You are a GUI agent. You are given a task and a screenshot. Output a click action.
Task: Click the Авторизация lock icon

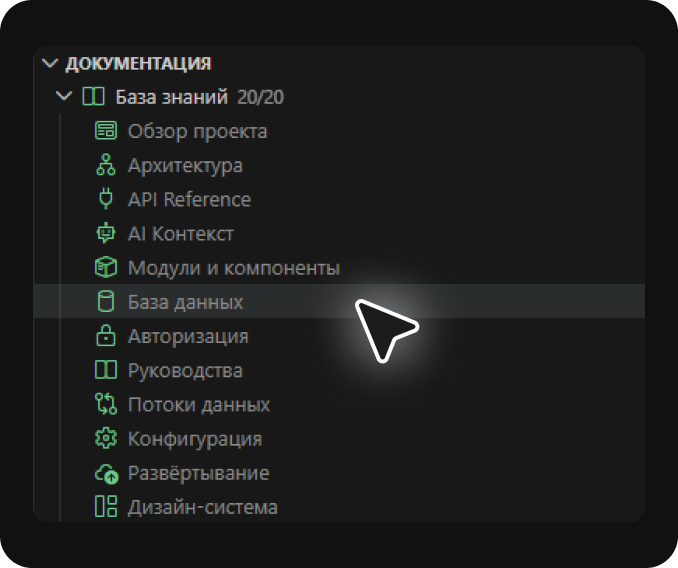pos(105,336)
